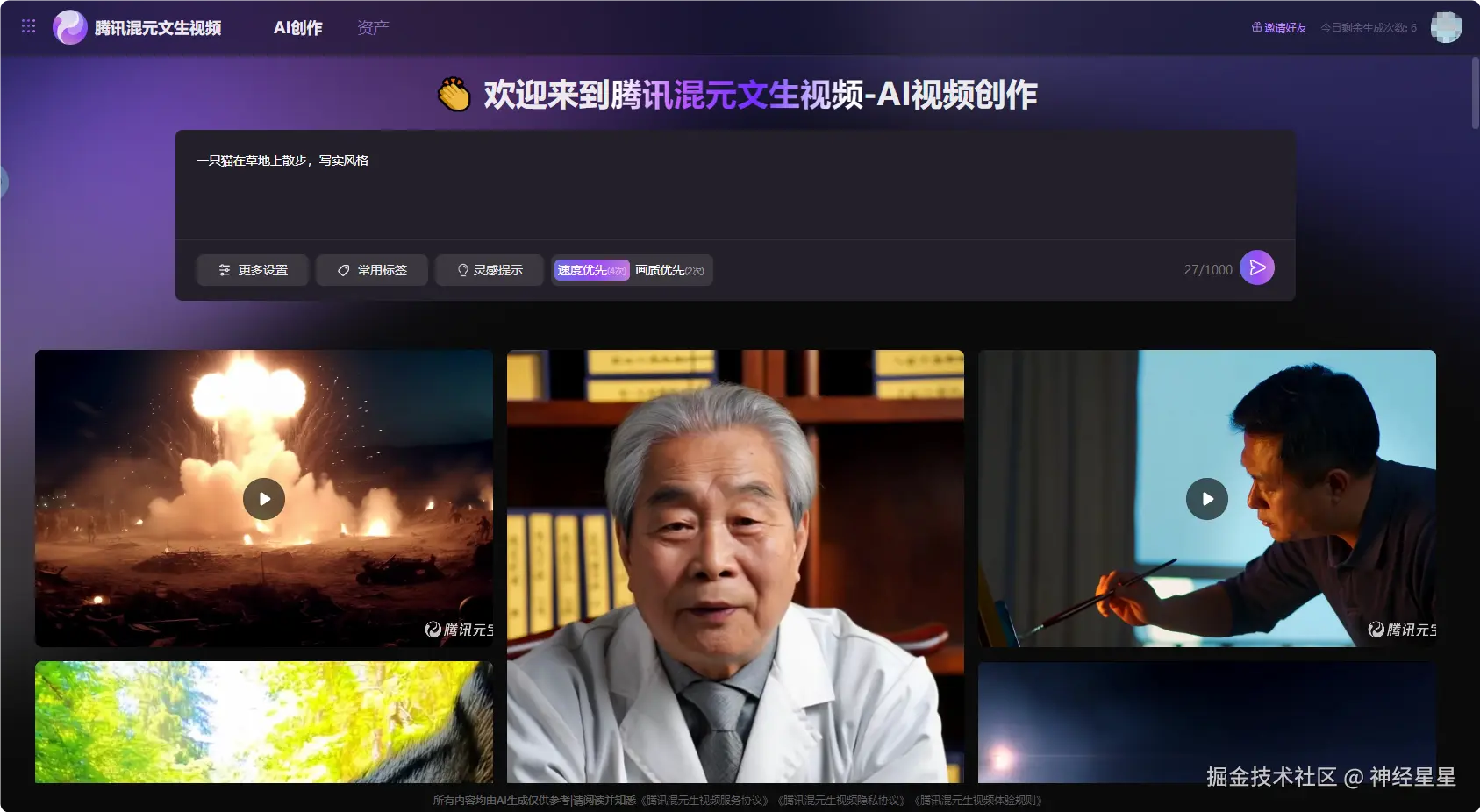
Task: Click the purple send arrow to generate video
Action: point(1258,267)
